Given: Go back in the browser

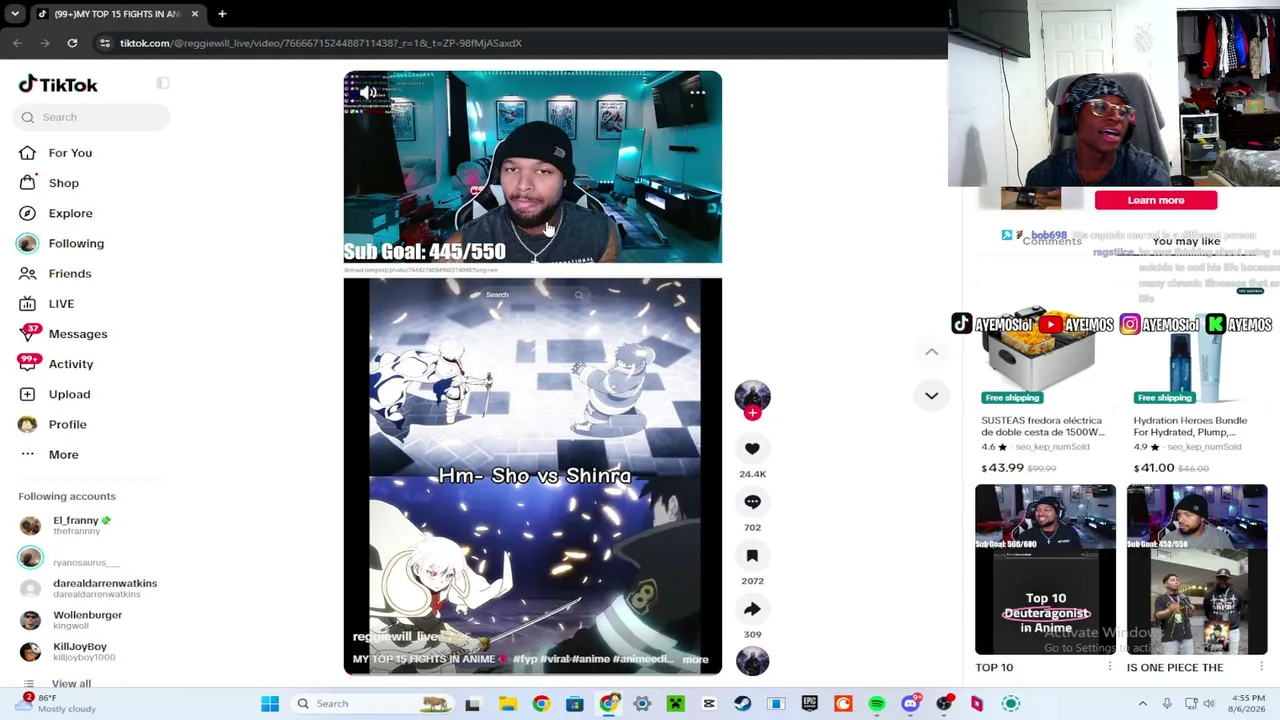Looking at the screenshot, I should (18, 43).
